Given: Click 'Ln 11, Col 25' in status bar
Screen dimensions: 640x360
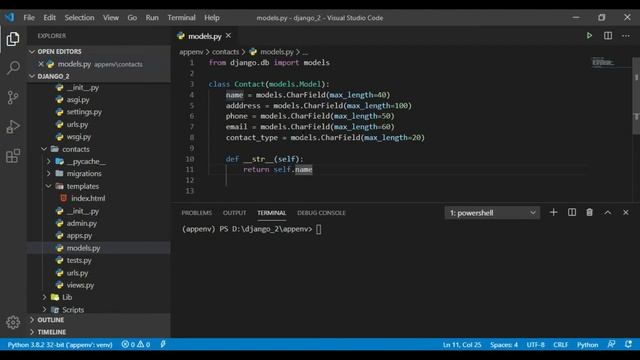Looking at the screenshot, I should [x=462, y=345].
